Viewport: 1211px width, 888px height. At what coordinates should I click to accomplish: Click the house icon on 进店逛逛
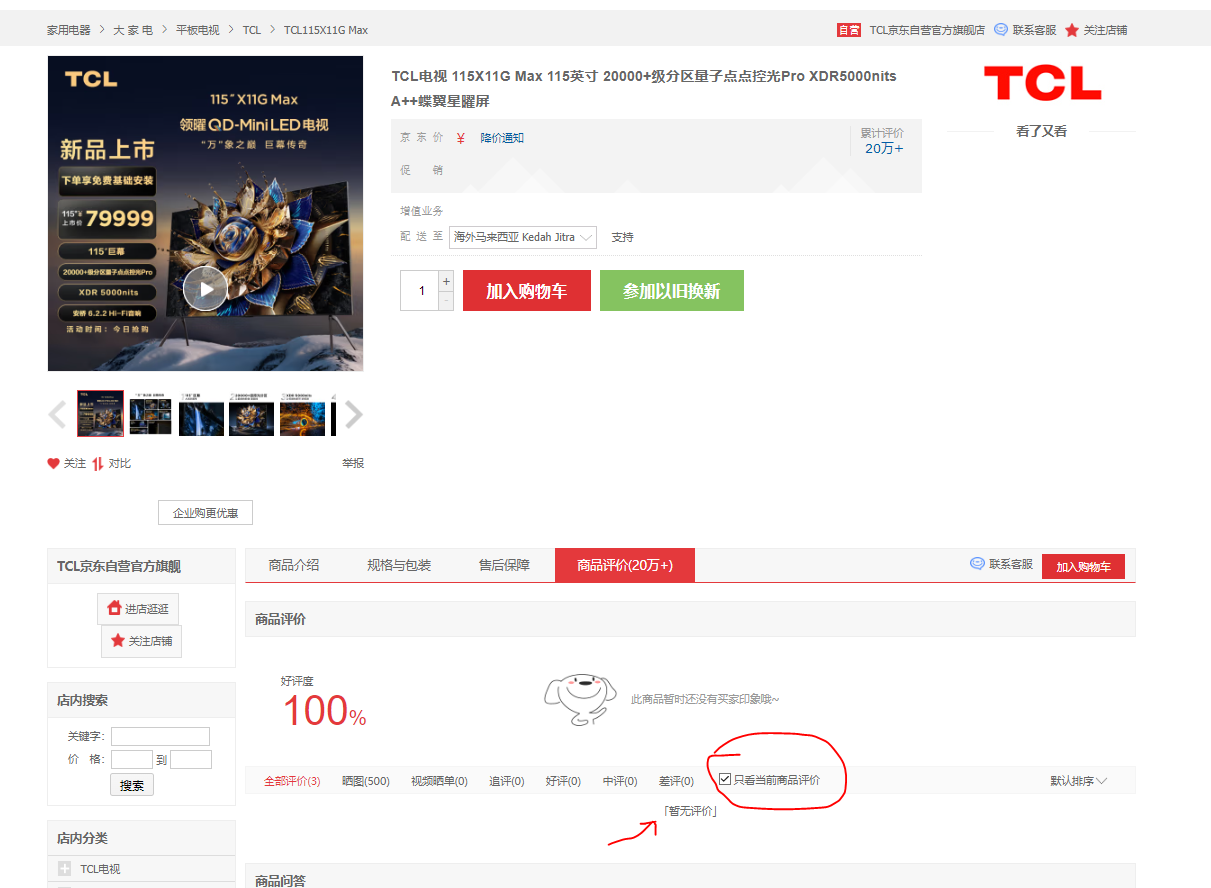point(114,608)
